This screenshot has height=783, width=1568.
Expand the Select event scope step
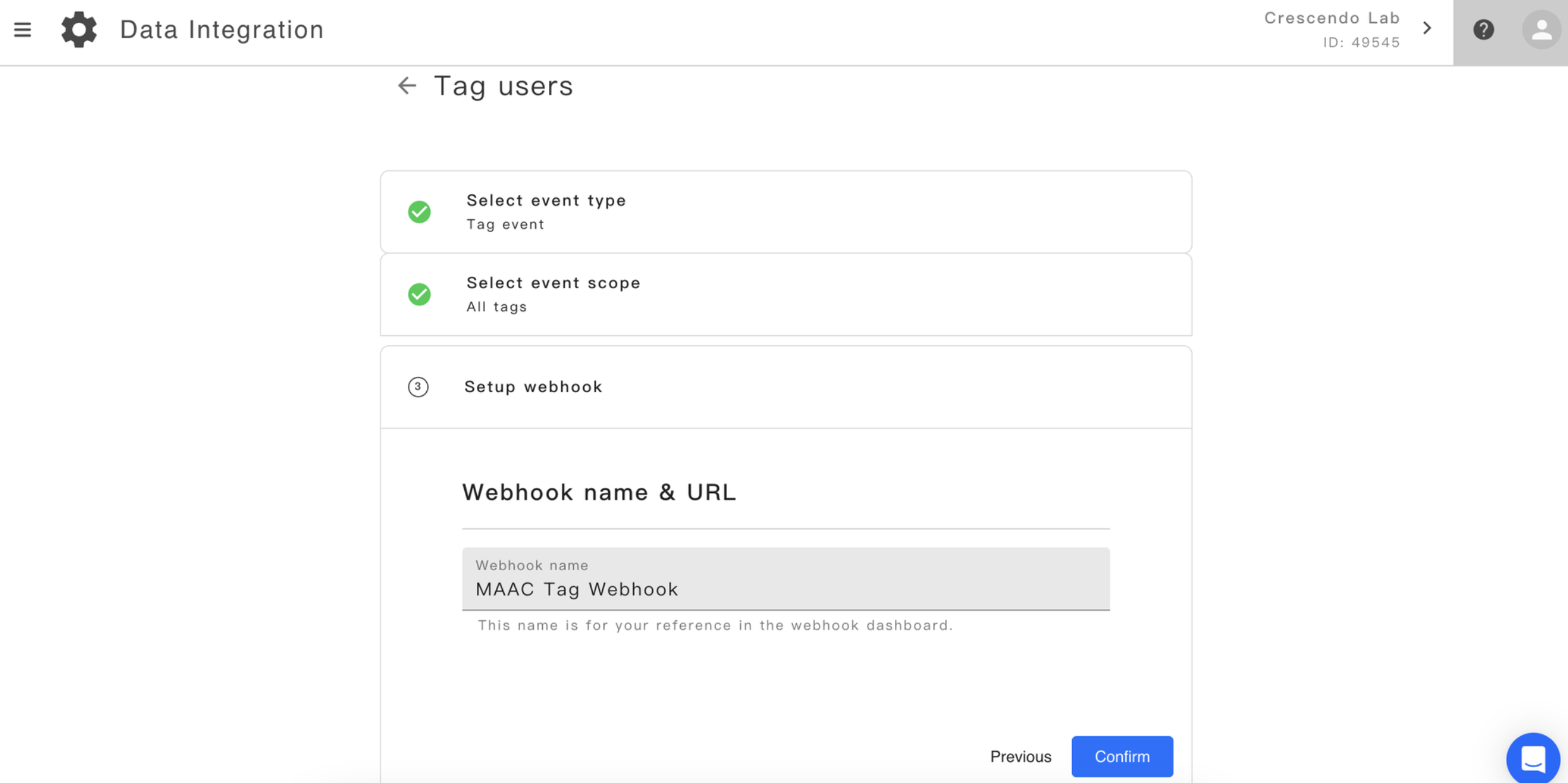pos(786,295)
